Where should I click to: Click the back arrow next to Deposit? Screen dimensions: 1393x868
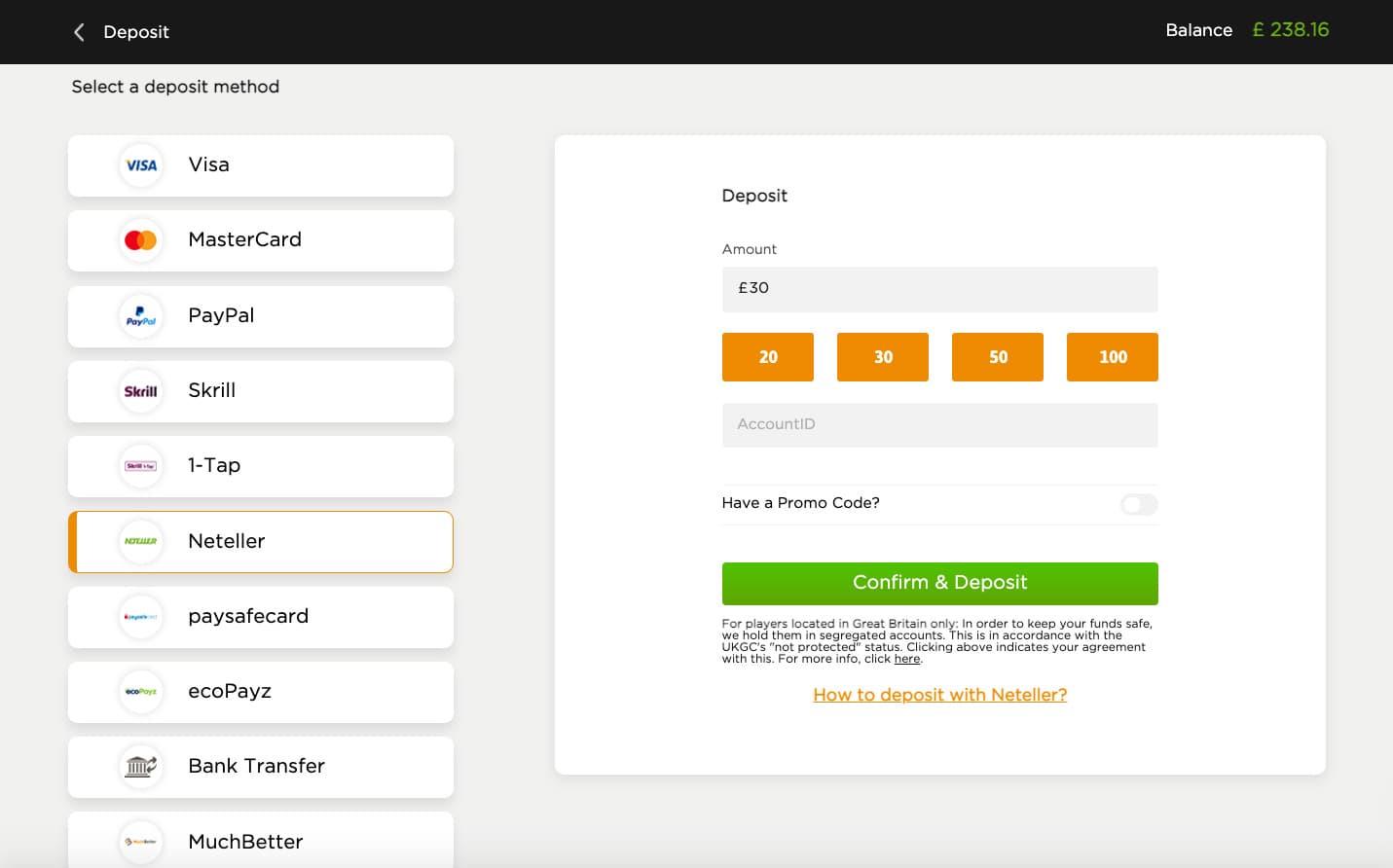click(79, 32)
